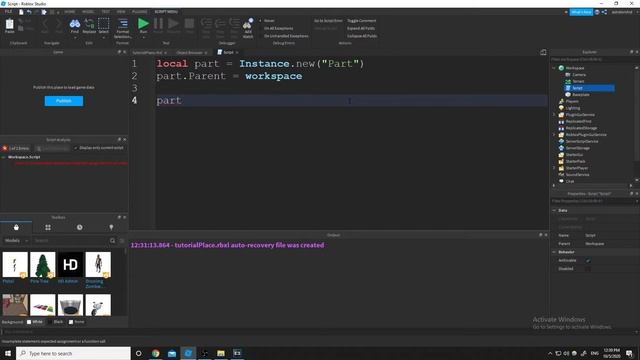Click the Replace tool icon
Image resolution: width=640 pixels, height=360 pixels.
coord(89,24)
